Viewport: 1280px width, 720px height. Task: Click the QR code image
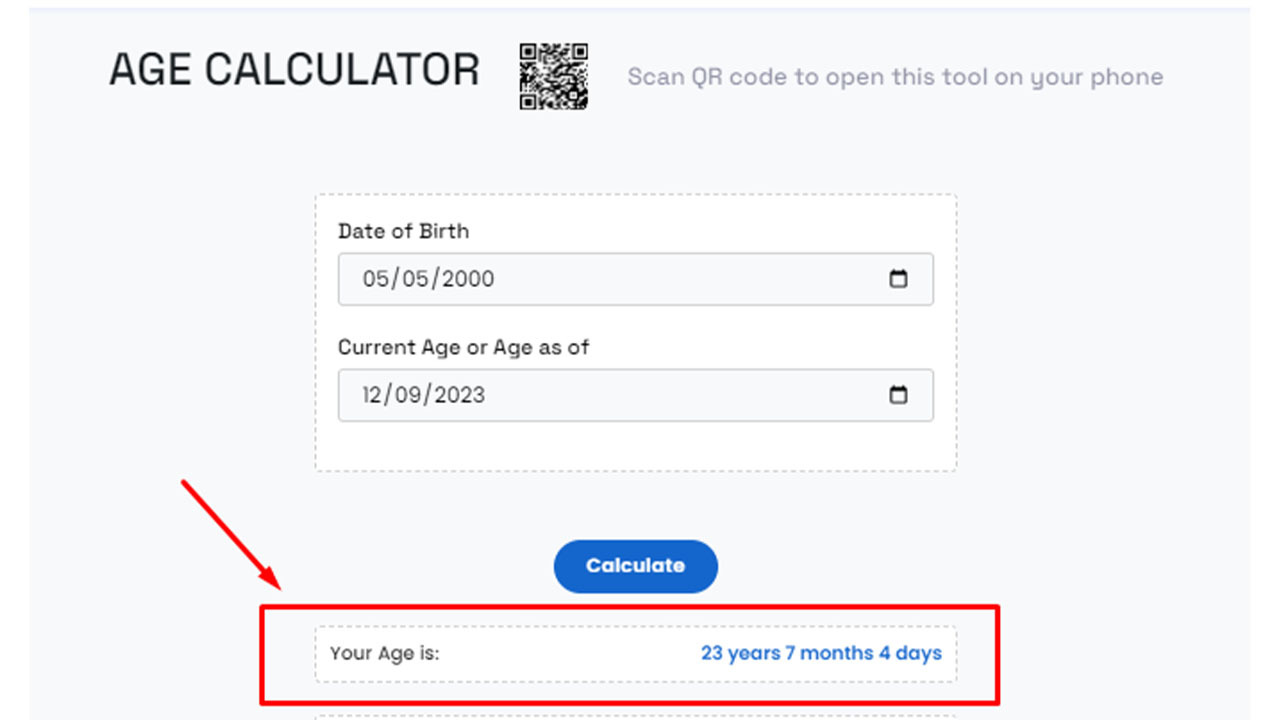tap(553, 76)
